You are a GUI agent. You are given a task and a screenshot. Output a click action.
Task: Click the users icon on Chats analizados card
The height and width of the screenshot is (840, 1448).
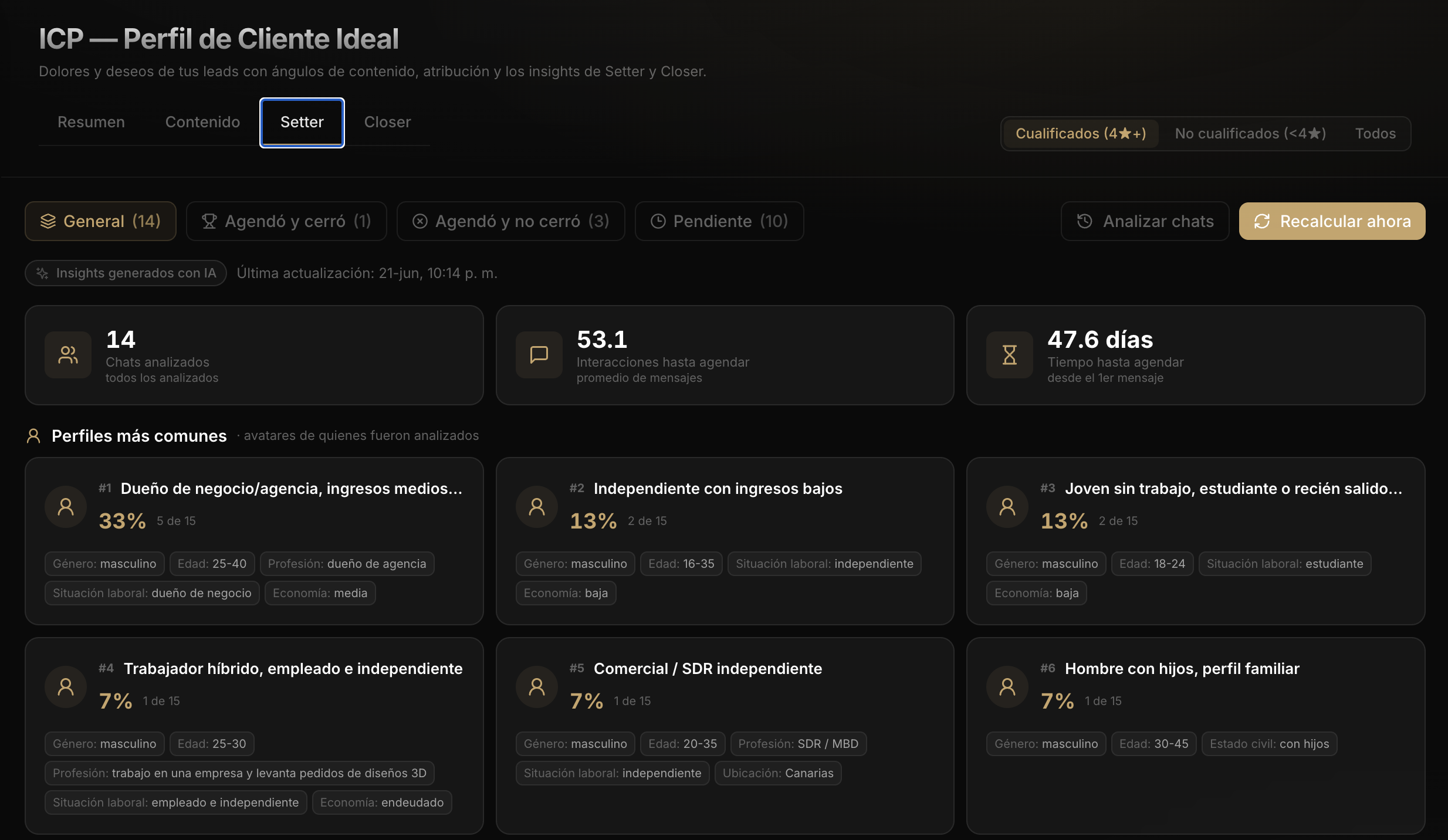pos(68,355)
